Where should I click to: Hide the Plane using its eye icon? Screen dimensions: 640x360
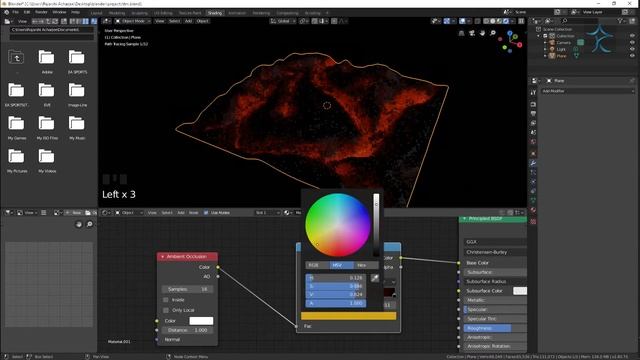point(632,56)
